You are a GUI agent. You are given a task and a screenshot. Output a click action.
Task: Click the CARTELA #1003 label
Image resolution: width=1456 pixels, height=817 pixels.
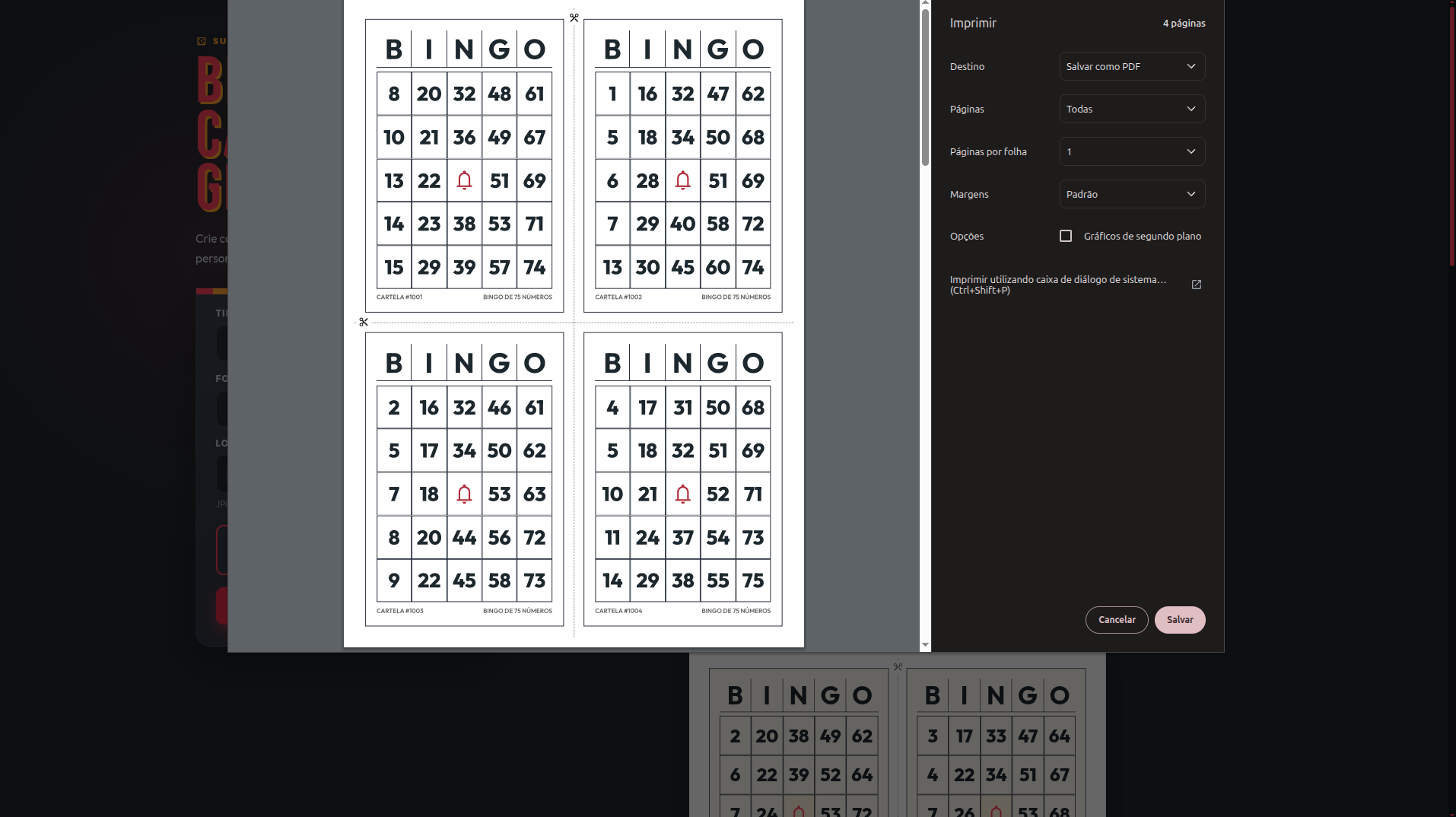tap(400, 611)
